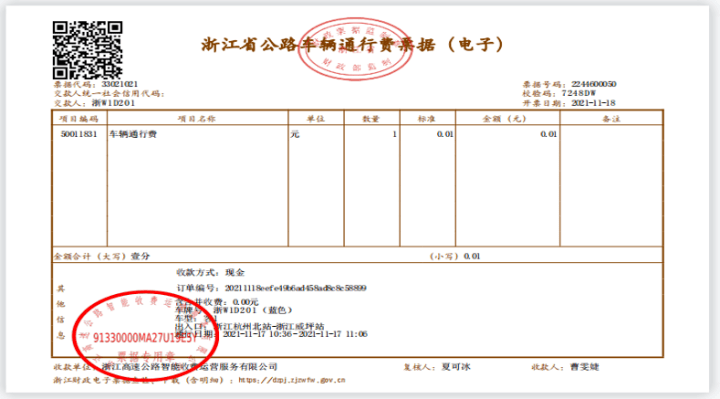Click the round red company stamp
Screen dimensions: 720x399
[x=145, y=336]
